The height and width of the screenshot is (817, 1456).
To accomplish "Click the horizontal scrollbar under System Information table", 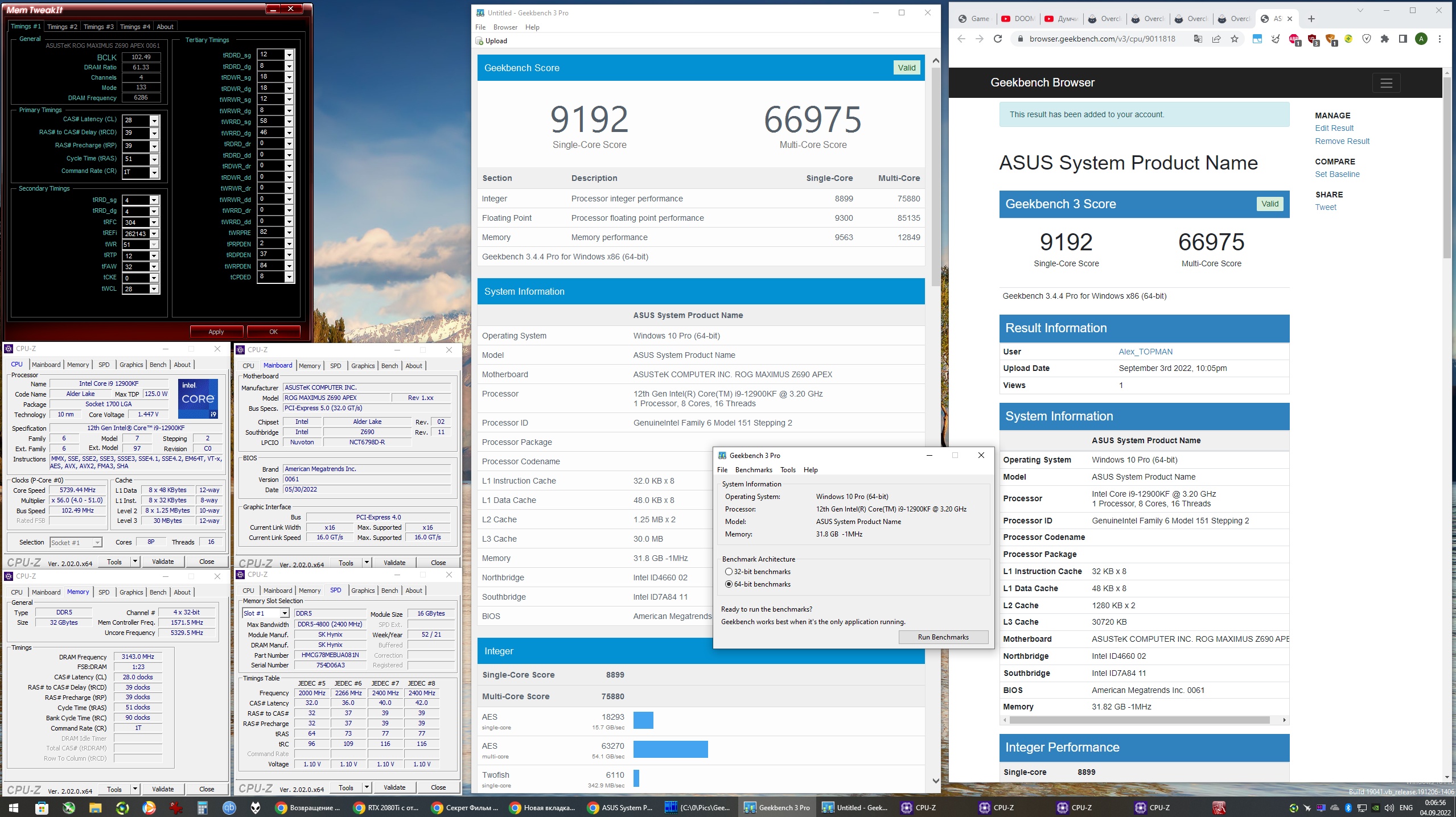I will click(1140, 720).
